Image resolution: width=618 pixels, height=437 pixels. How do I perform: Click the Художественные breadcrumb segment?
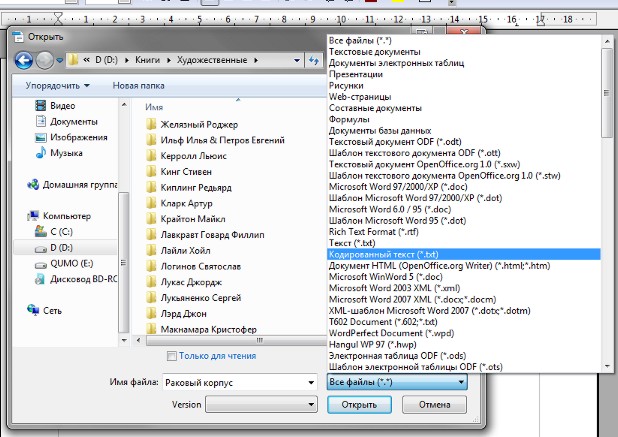(x=212, y=60)
